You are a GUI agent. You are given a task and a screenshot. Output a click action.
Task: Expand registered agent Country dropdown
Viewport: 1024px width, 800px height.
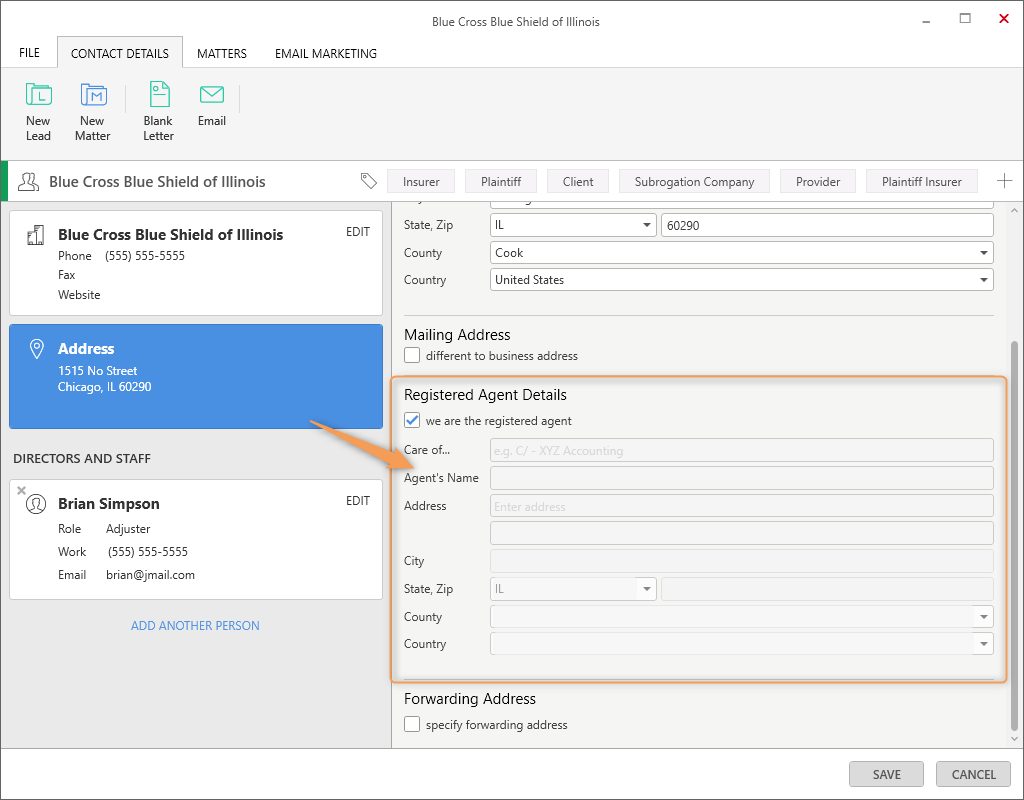742,644
